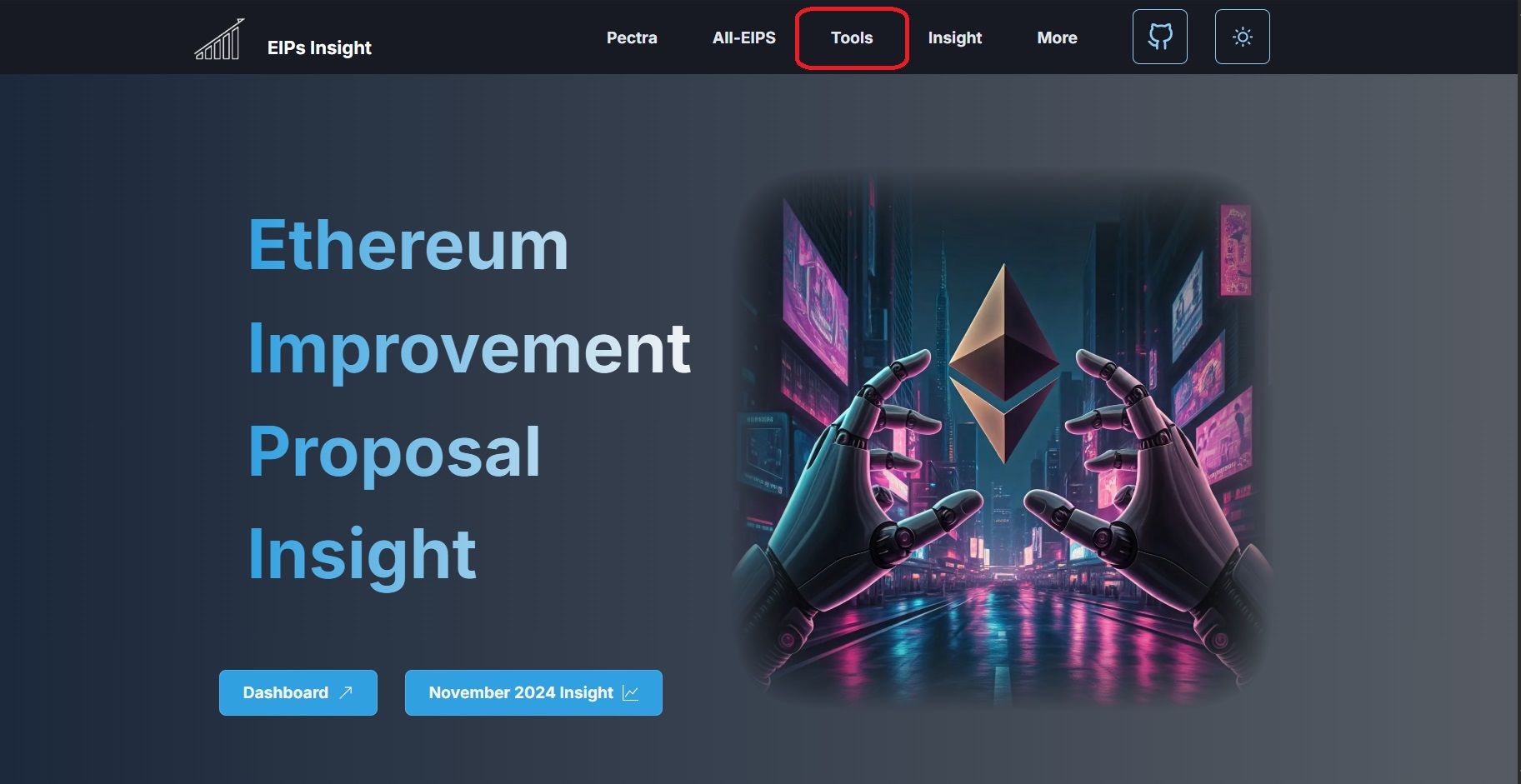Click the bar chart logo icon
Viewport: 1521px width, 784px height.
(219, 39)
